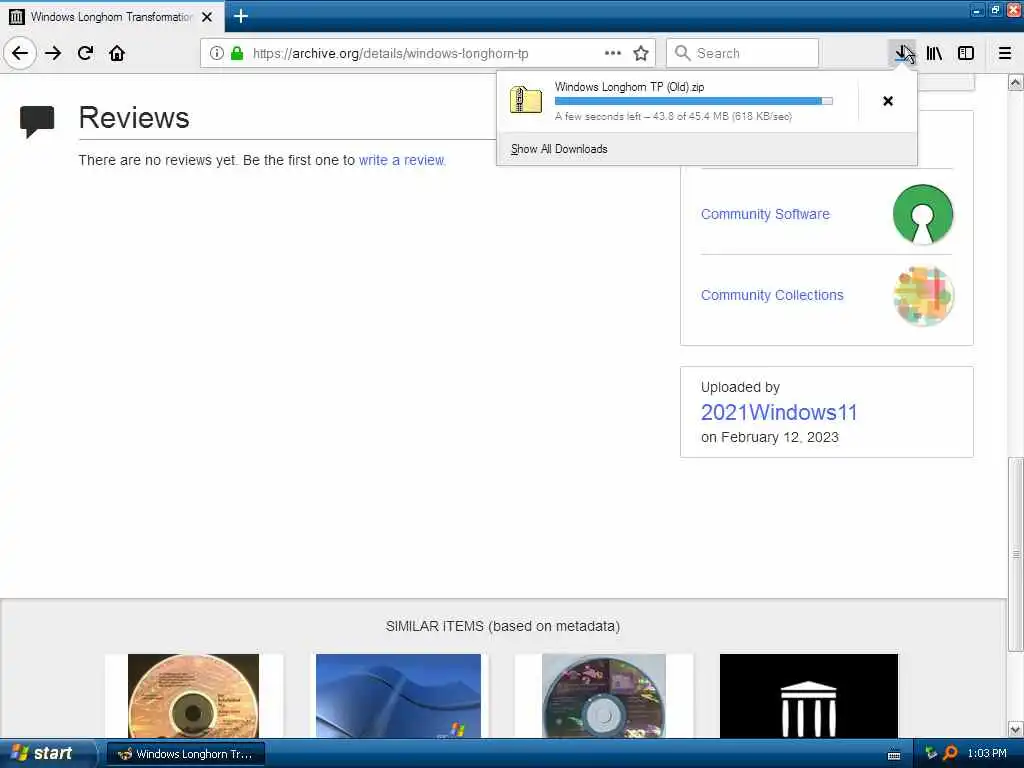Click the search magnifier icon
The height and width of the screenshot is (768, 1024).
[682, 53]
